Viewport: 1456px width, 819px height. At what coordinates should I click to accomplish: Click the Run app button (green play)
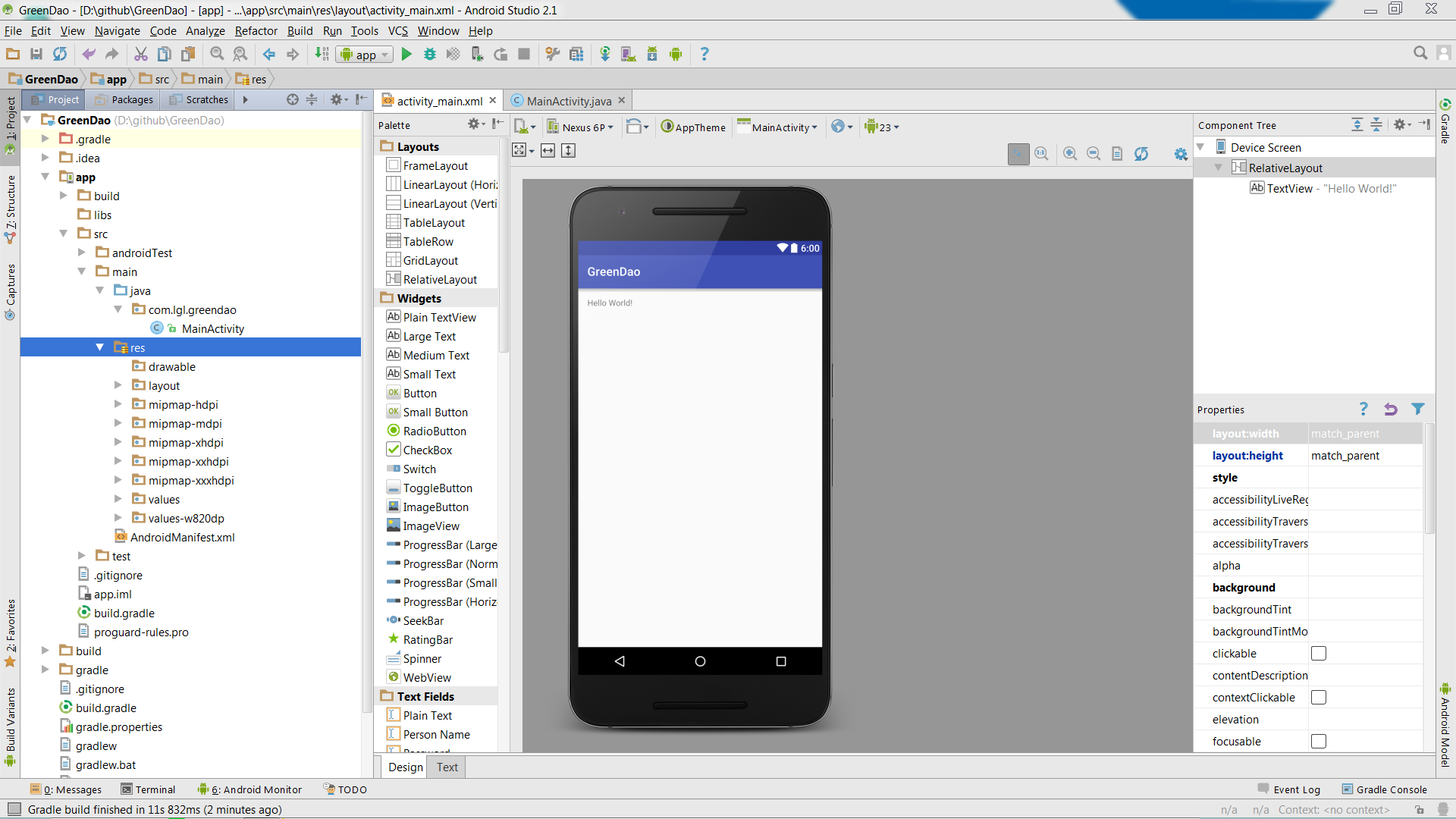point(406,54)
